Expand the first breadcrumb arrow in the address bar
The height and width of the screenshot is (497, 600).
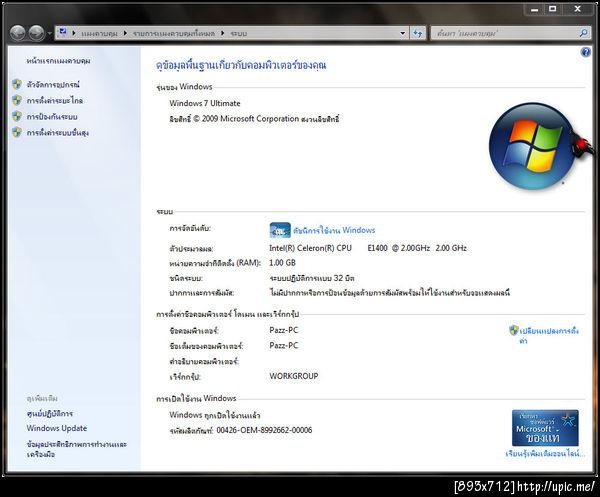[74, 33]
